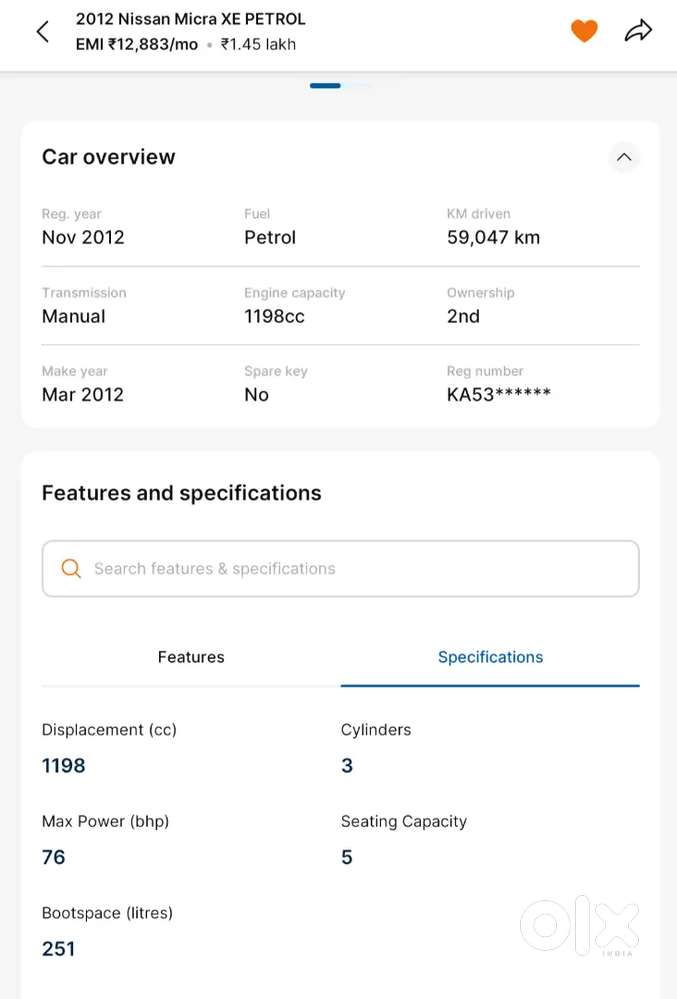The width and height of the screenshot is (677, 999).
Task: Click the search magnifier icon
Action: [71, 568]
